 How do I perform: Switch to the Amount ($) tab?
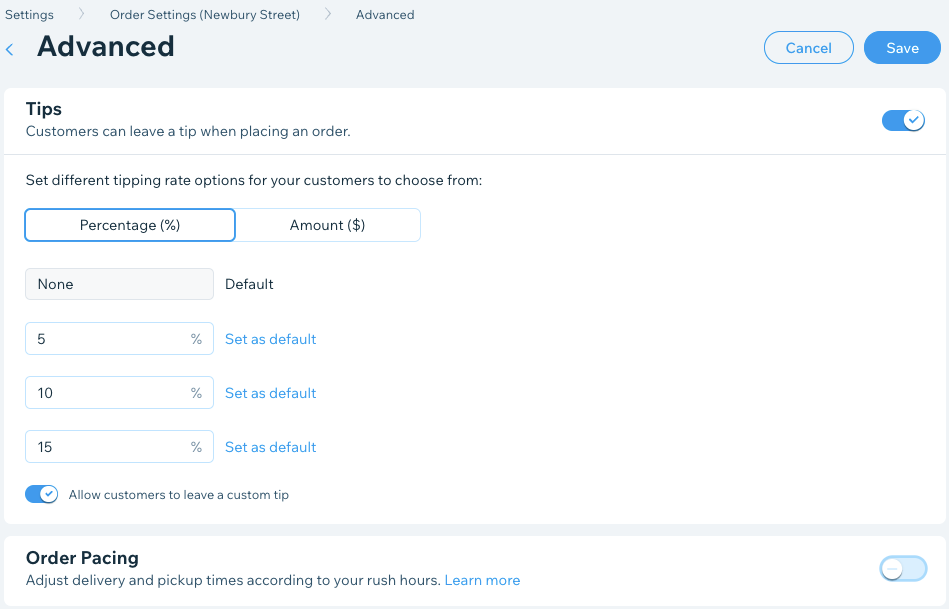point(327,225)
